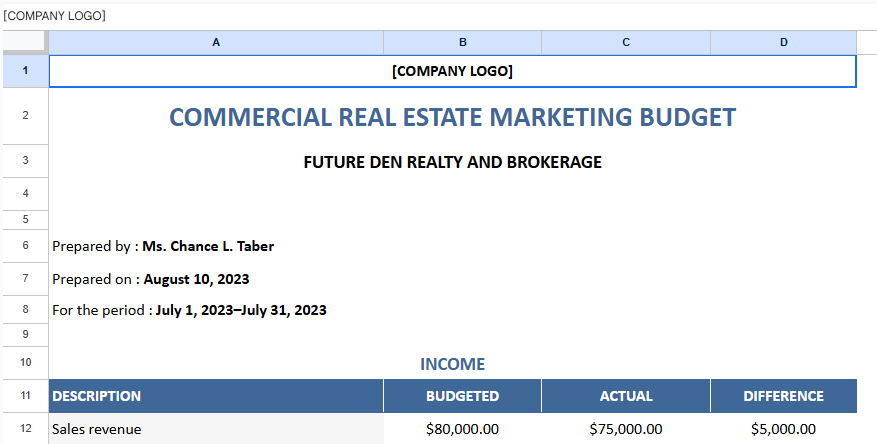
Task: Click the select-all corner box of the sheet
Action: [24, 42]
